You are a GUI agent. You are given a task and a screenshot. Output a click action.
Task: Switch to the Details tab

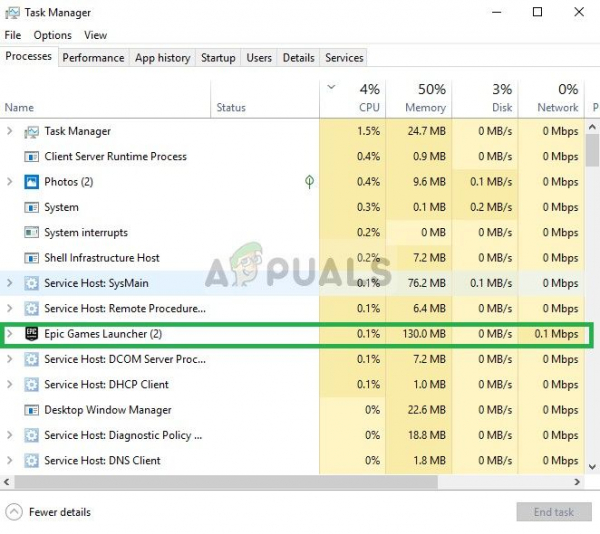coord(298,58)
